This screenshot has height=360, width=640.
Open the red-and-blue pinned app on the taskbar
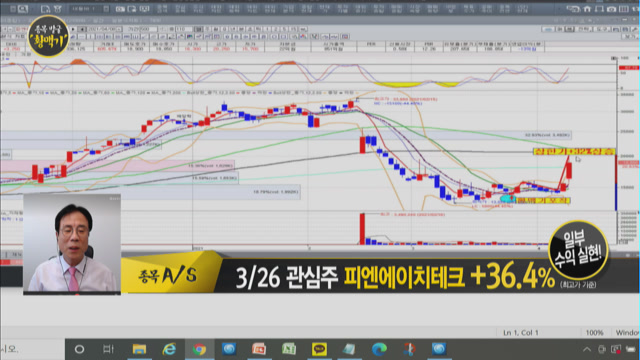[409, 349]
